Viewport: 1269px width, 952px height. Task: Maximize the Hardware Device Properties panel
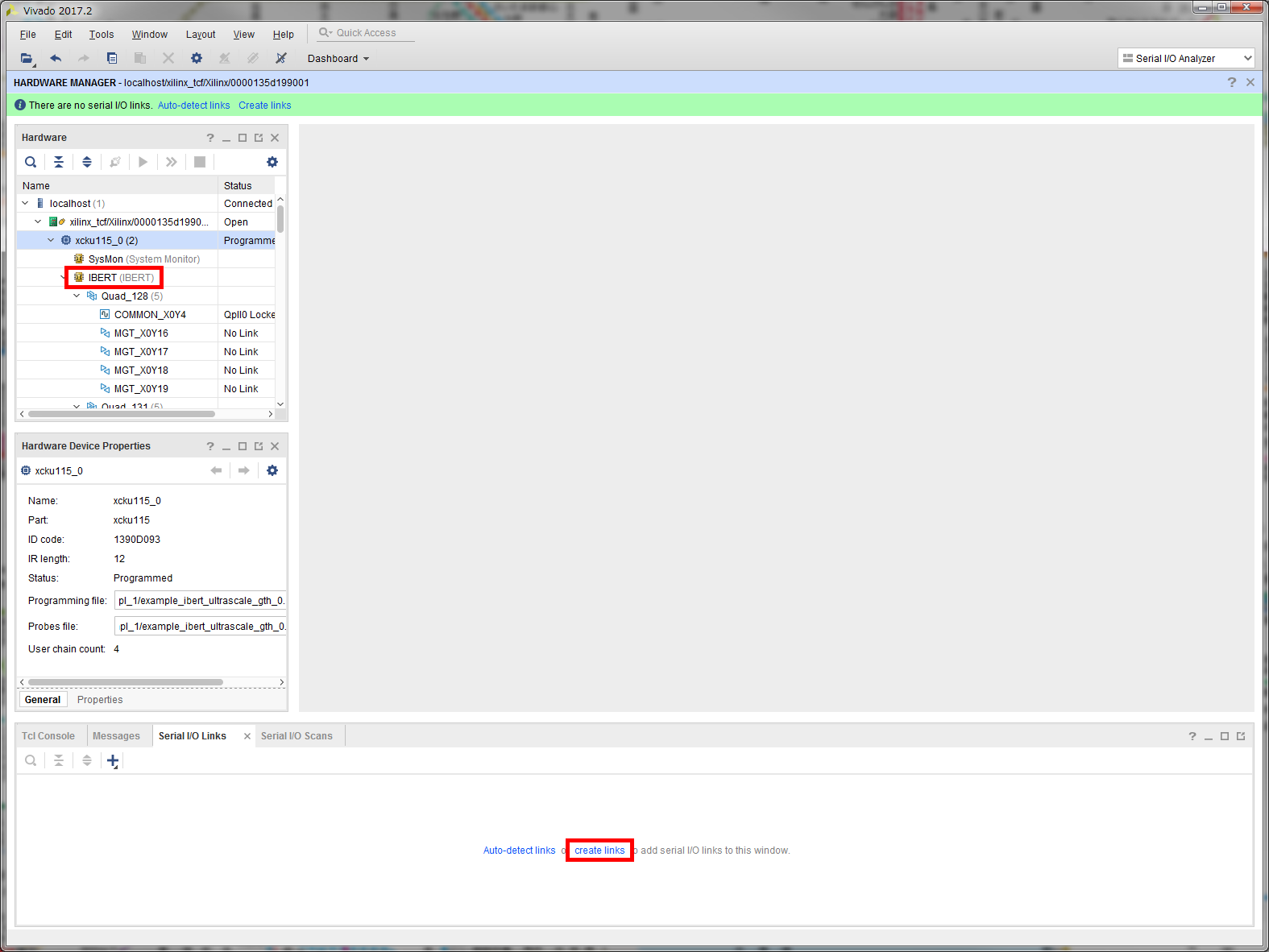(x=243, y=446)
